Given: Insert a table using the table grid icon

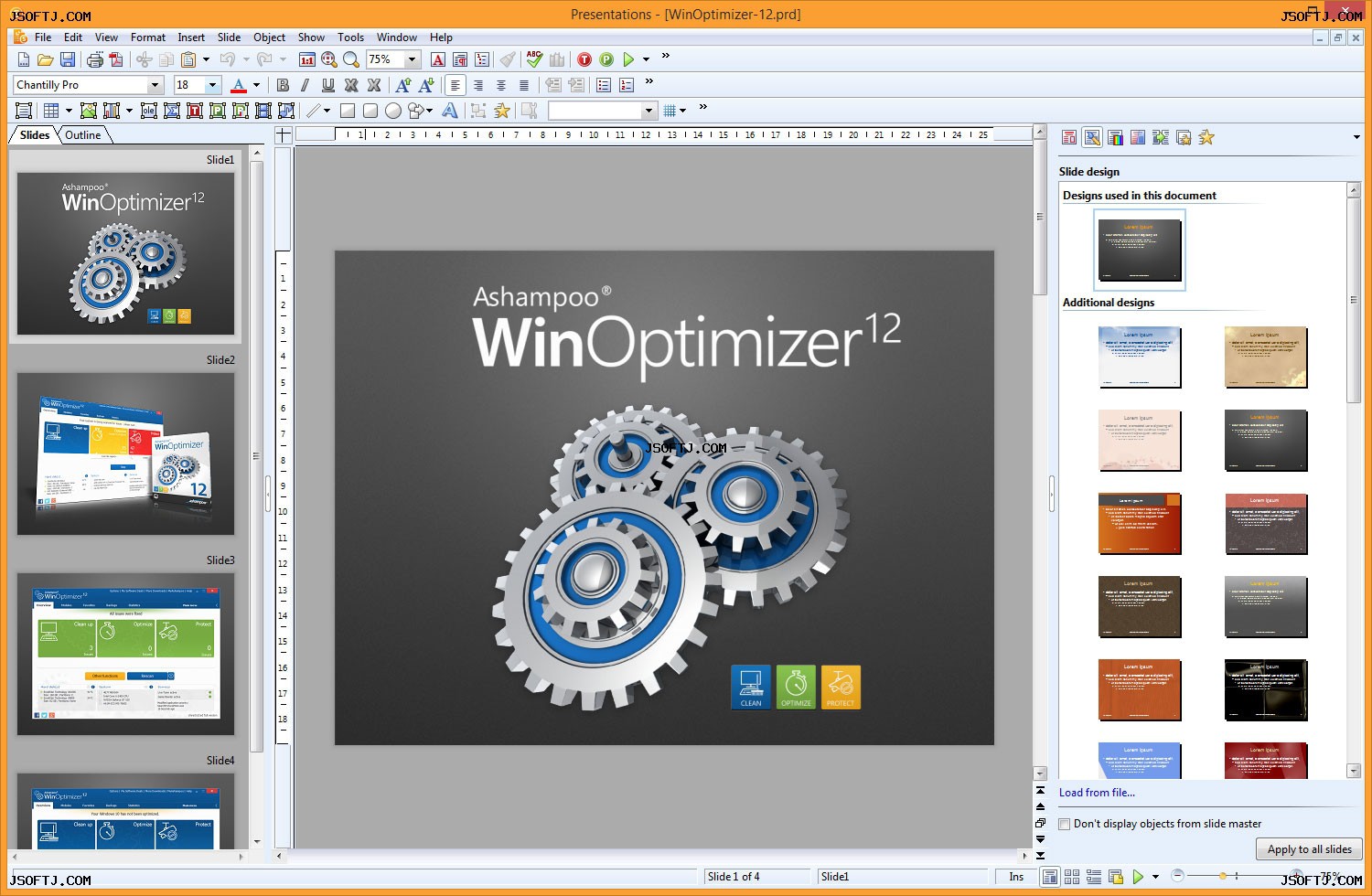Looking at the screenshot, I should coord(51,111).
